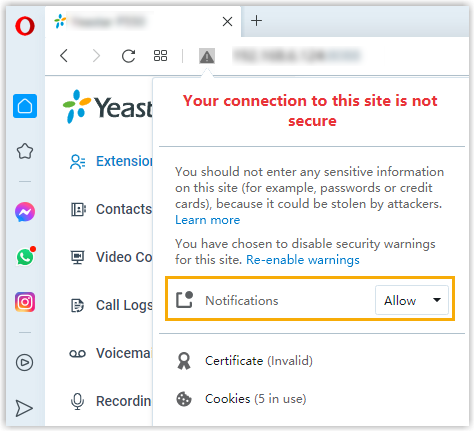The height and width of the screenshot is (432, 475).
Task: View the Certificate (Invalid) details
Action: coord(259,361)
